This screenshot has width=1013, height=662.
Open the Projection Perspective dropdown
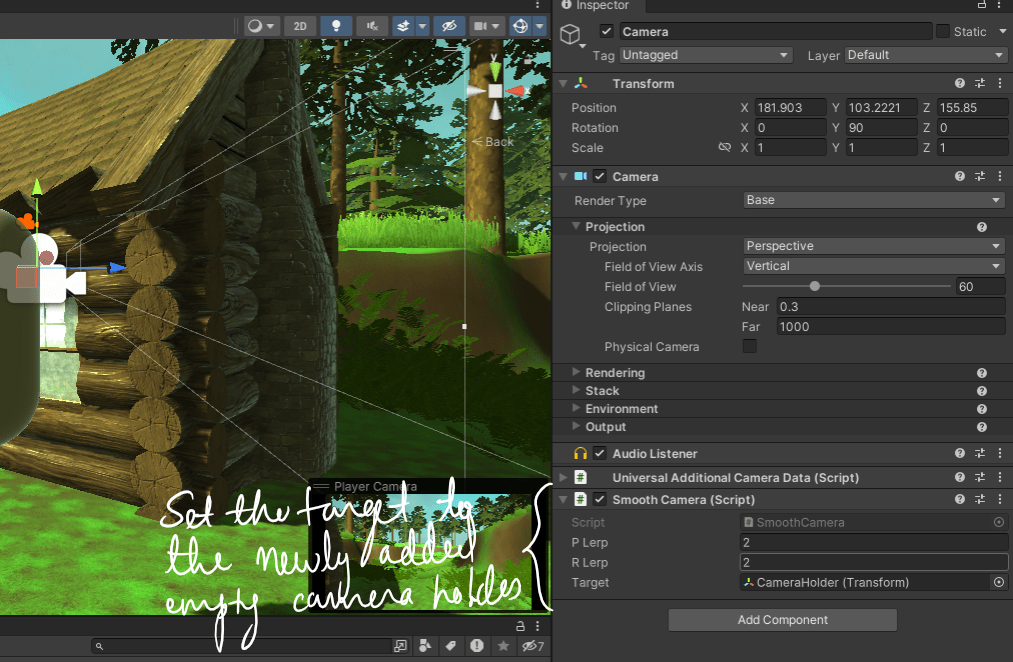[x=874, y=246]
